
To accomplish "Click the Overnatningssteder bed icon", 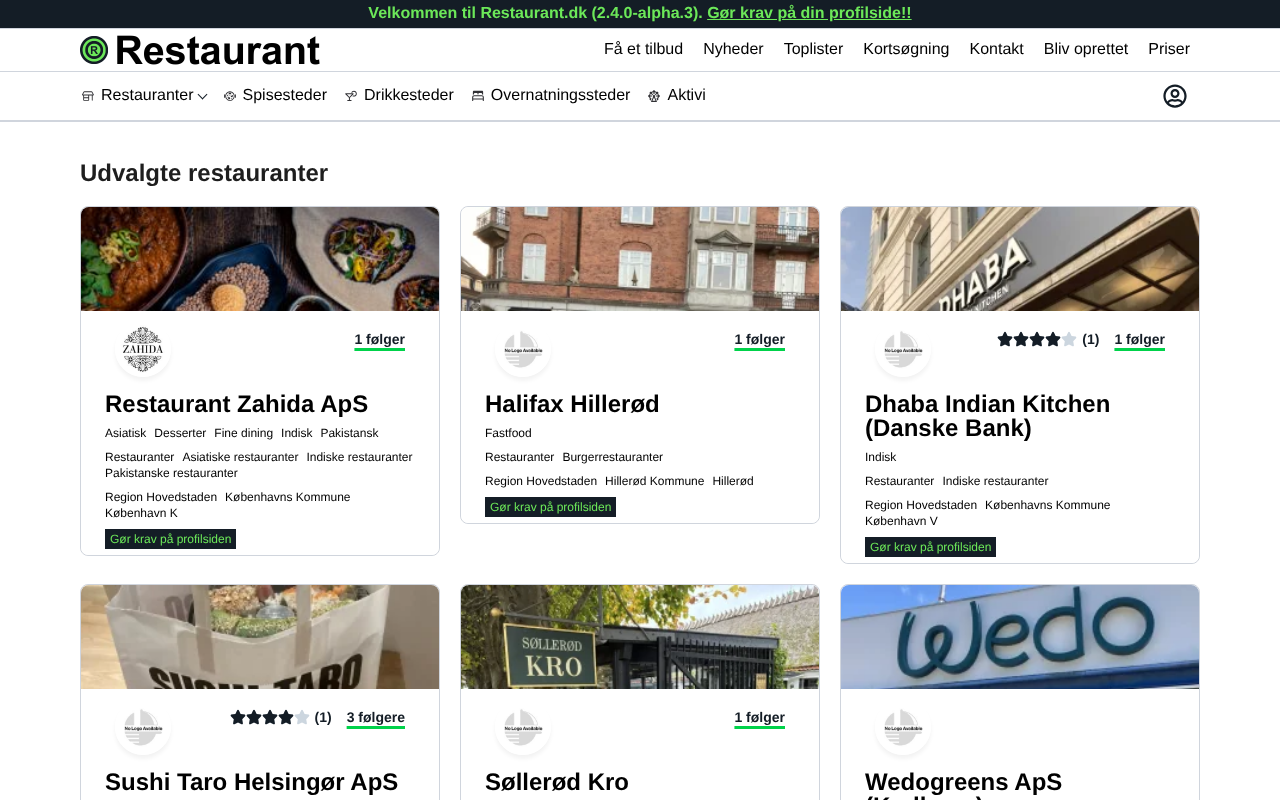I will pyautogui.click(x=478, y=96).
